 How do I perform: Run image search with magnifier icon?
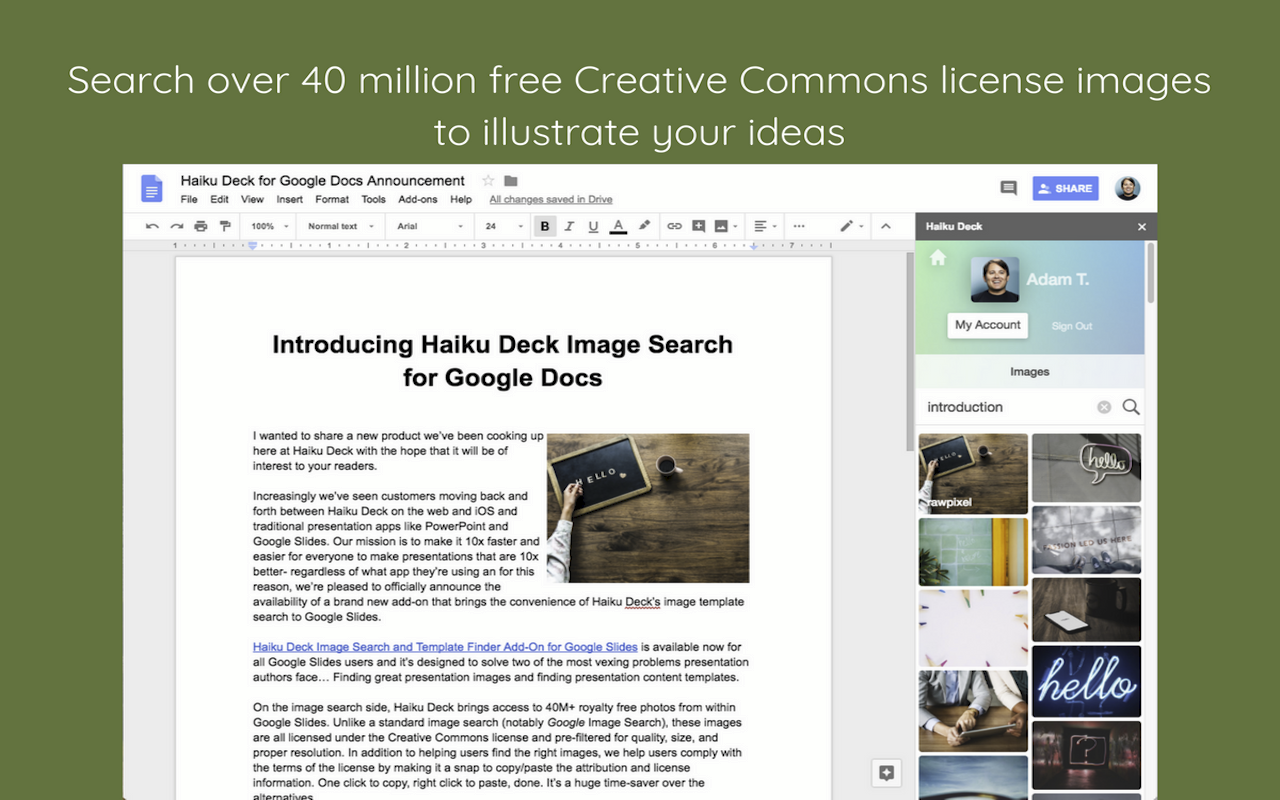click(x=1131, y=407)
